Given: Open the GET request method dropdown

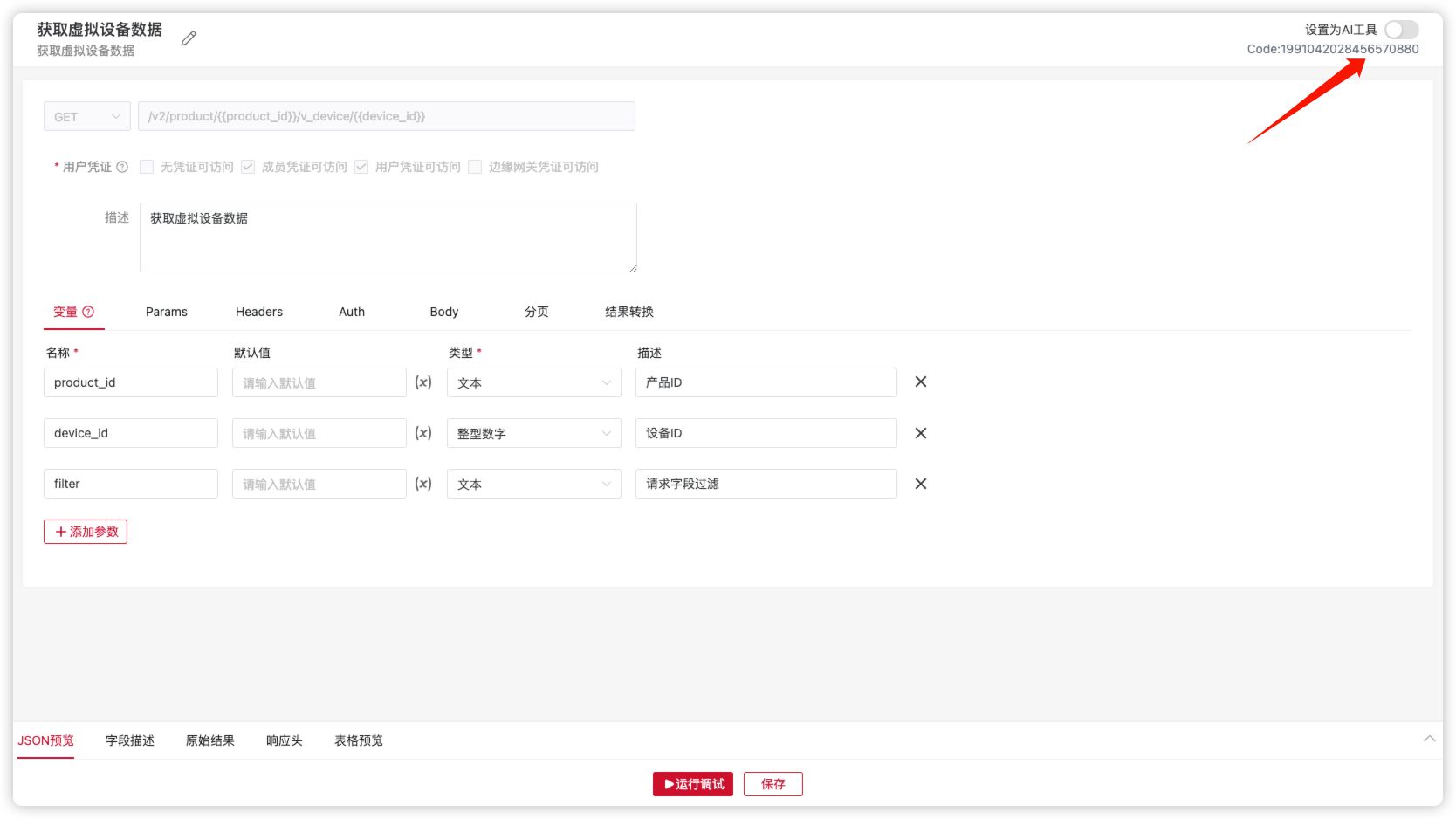Looking at the screenshot, I should (x=86, y=115).
